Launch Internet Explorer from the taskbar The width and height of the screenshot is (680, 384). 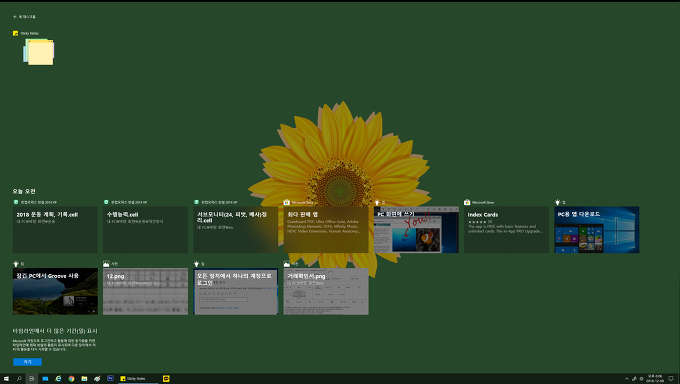(x=58, y=379)
